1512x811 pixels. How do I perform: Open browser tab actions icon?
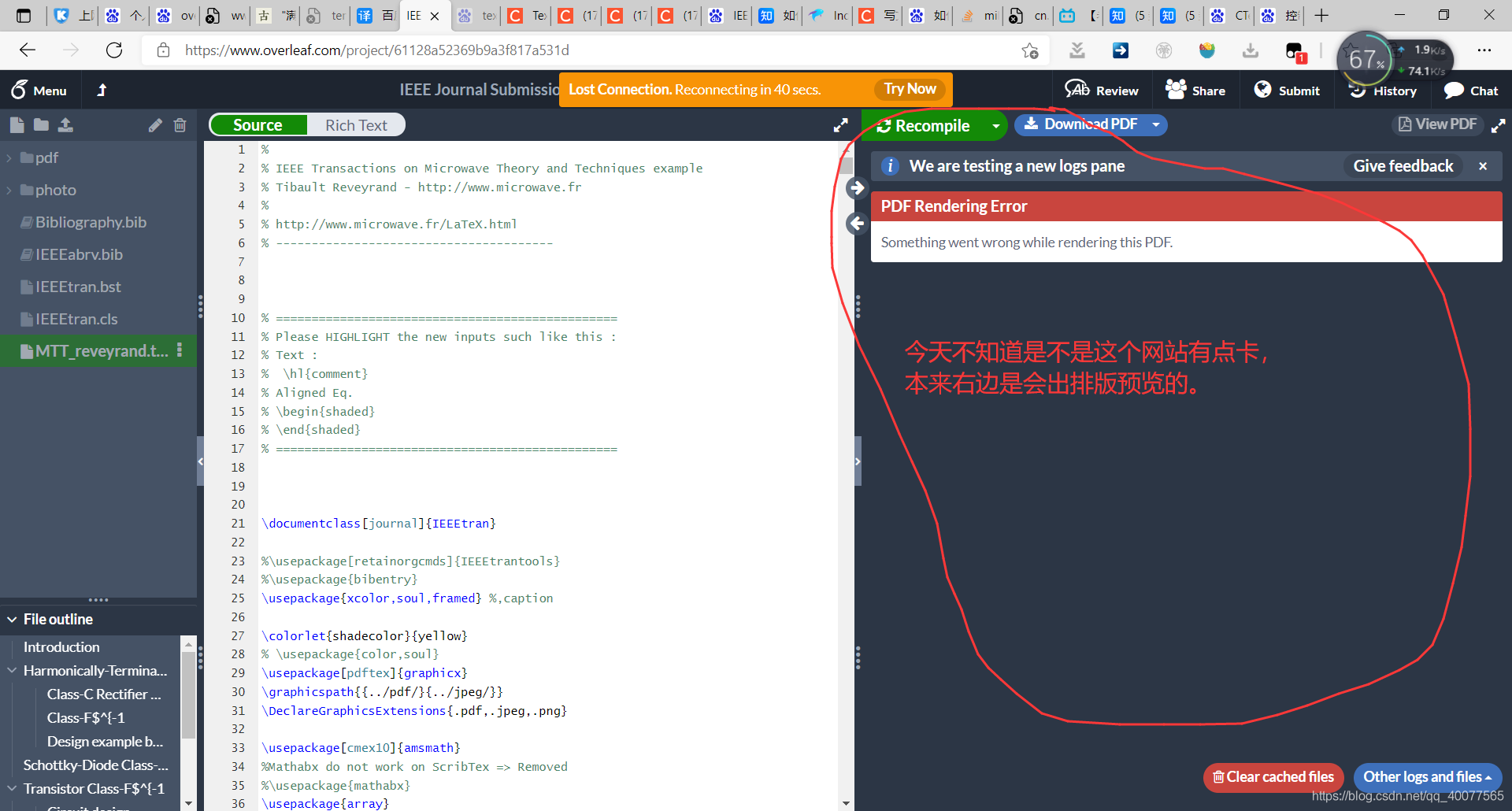point(24,15)
